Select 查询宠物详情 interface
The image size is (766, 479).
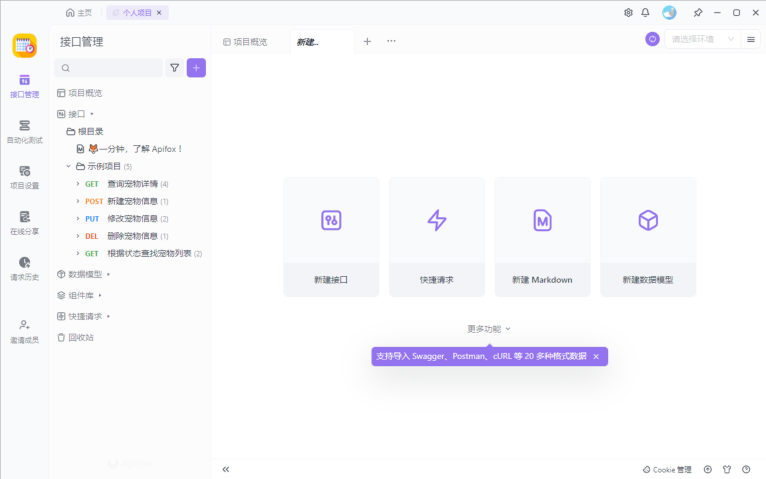[x=132, y=184]
